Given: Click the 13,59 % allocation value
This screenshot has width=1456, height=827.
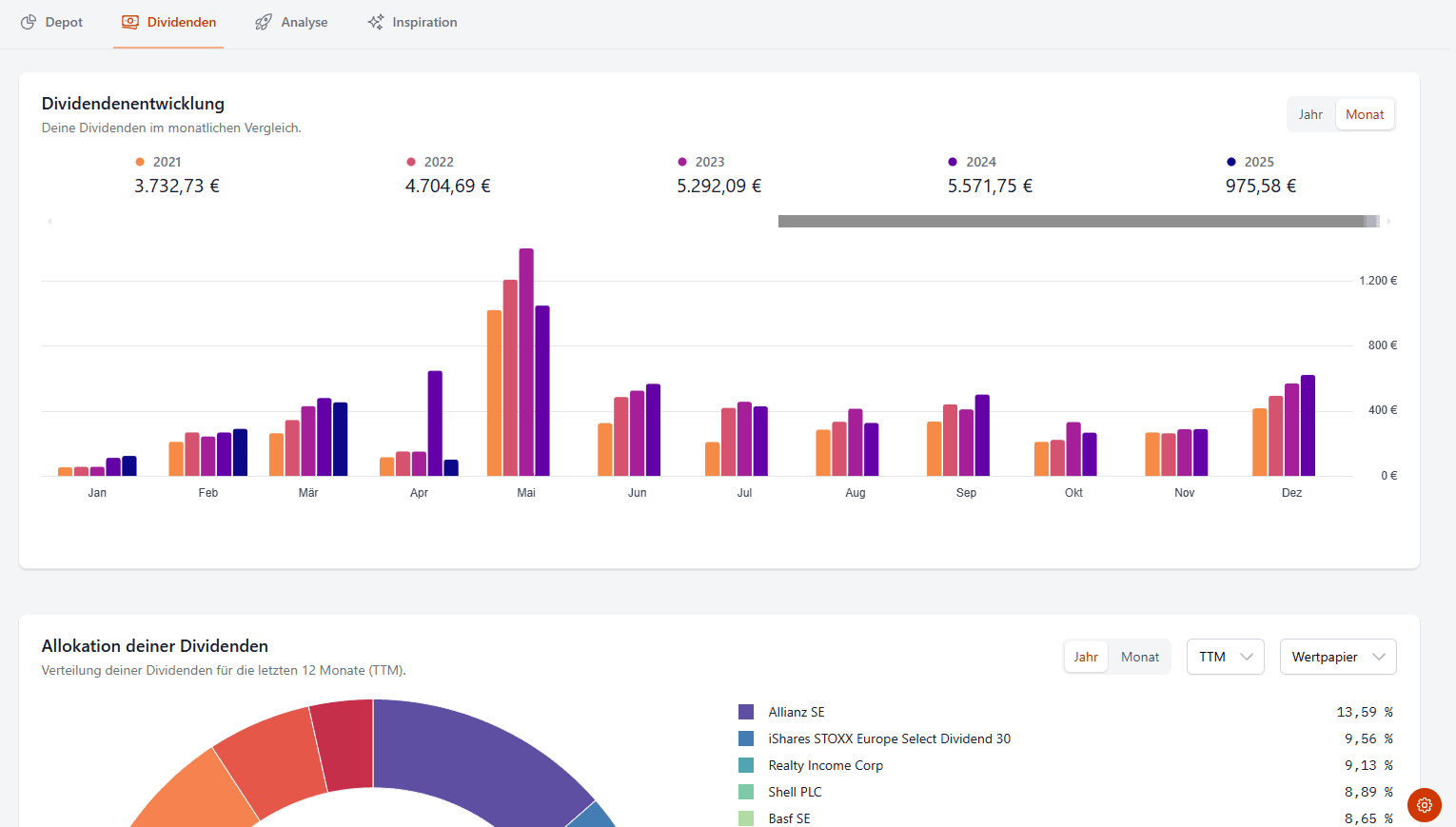Looking at the screenshot, I should (x=1365, y=712).
